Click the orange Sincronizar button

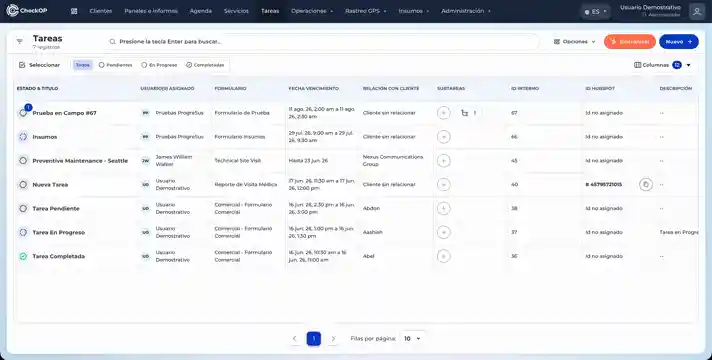pyautogui.click(x=630, y=42)
